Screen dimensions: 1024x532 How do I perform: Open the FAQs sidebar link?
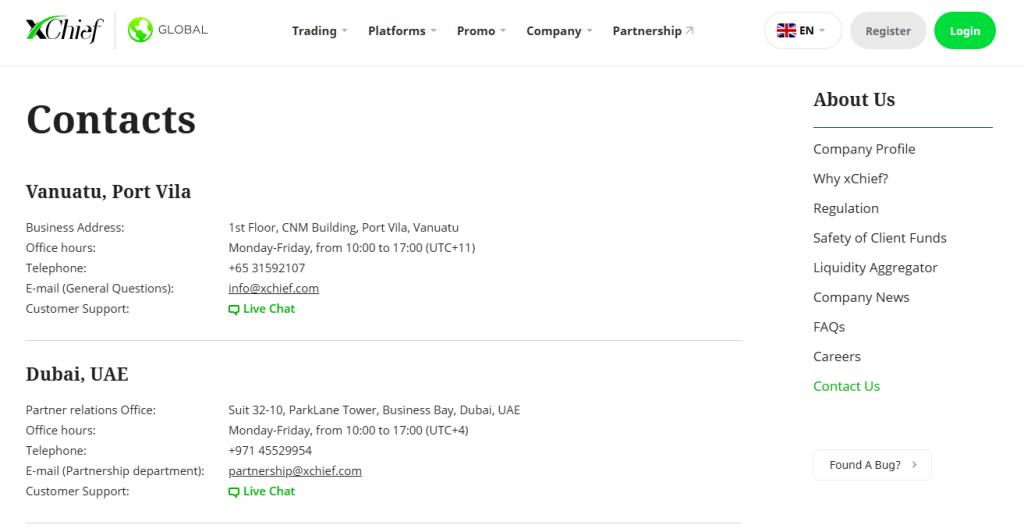click(x=829, y=327)
